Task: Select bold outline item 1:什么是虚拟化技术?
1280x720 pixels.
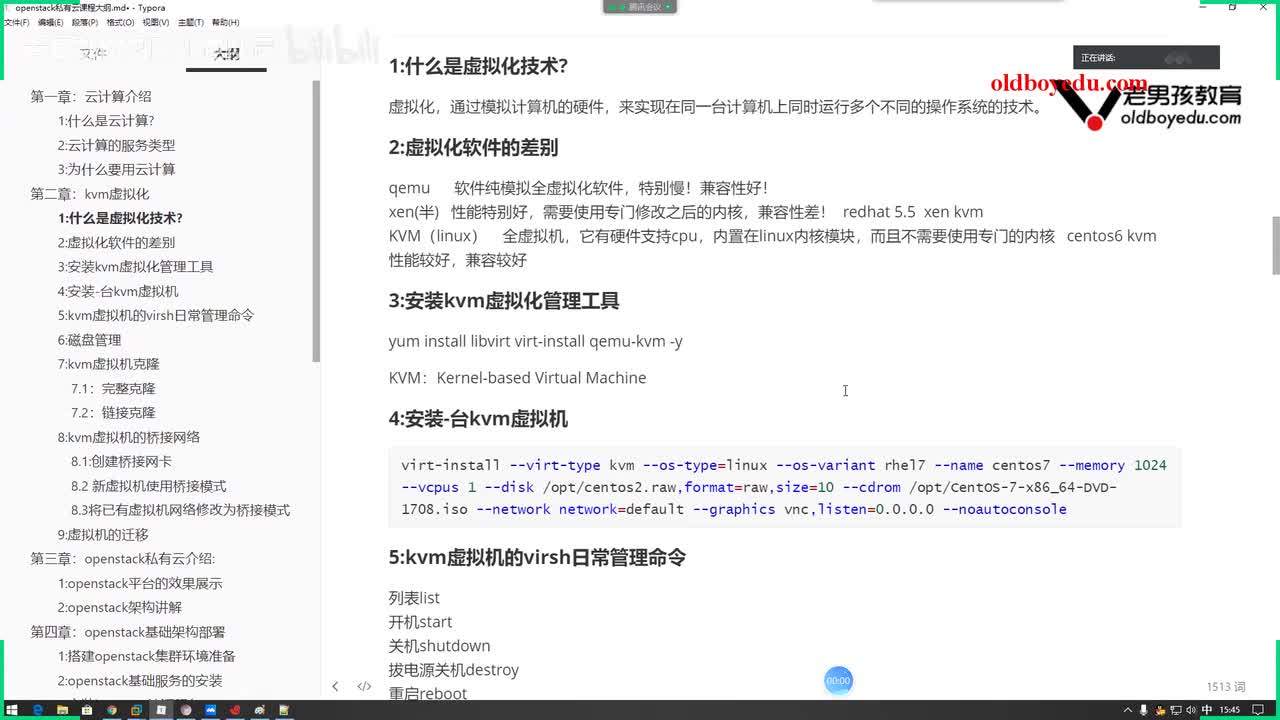Action: pyautogui.click(x=120, y=218)
